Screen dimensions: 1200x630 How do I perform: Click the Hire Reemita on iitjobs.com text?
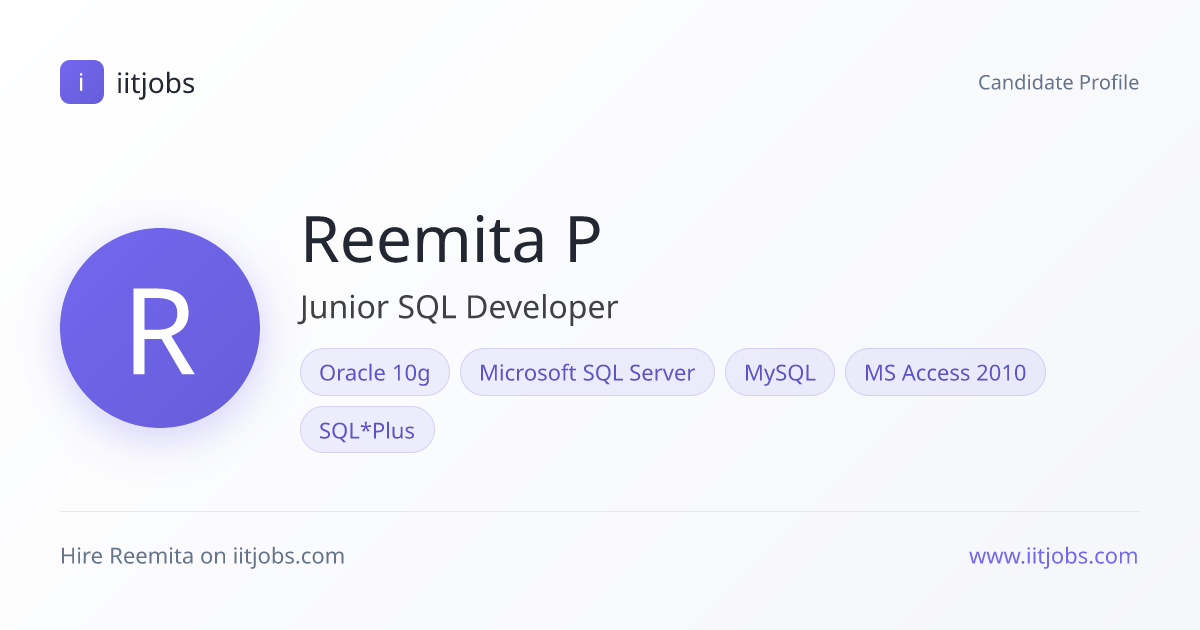(202, 556)
